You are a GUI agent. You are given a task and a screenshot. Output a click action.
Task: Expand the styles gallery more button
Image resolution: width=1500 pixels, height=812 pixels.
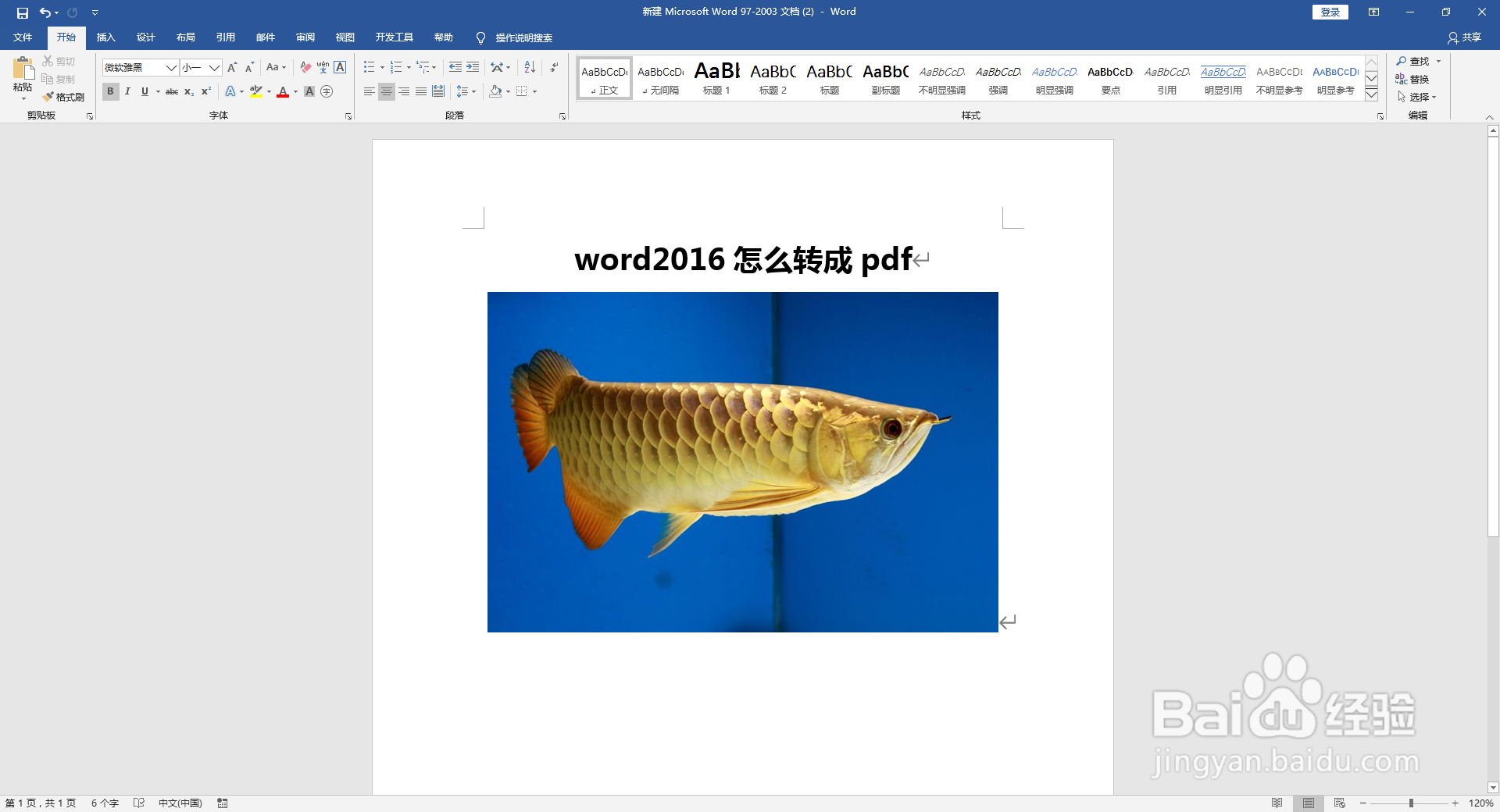(x=1371, y=94)
